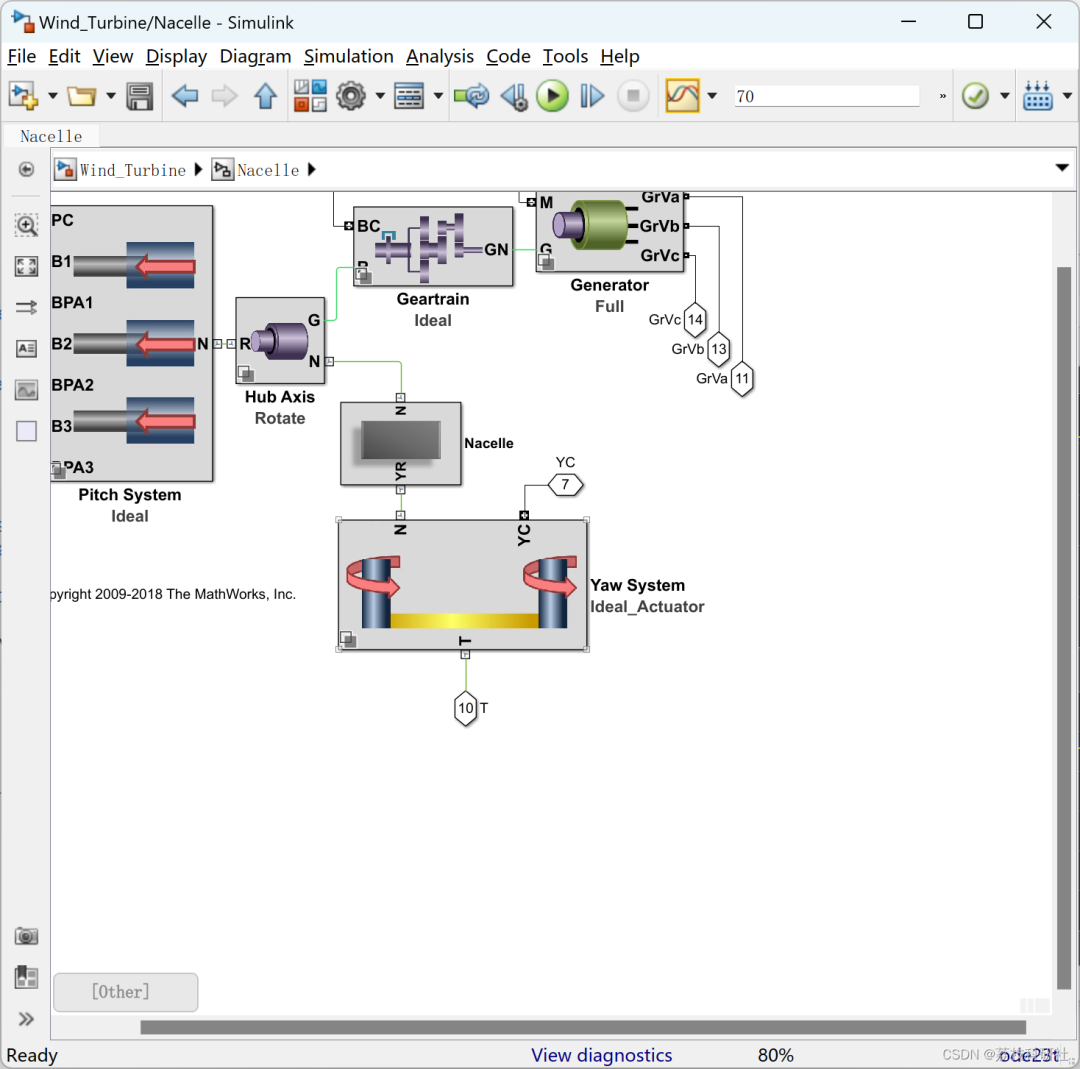The image size is (1080, 1069).
Task: Open the Simulation Data Inspector icon
Action: pyautogui.click(x=683, y=96)
